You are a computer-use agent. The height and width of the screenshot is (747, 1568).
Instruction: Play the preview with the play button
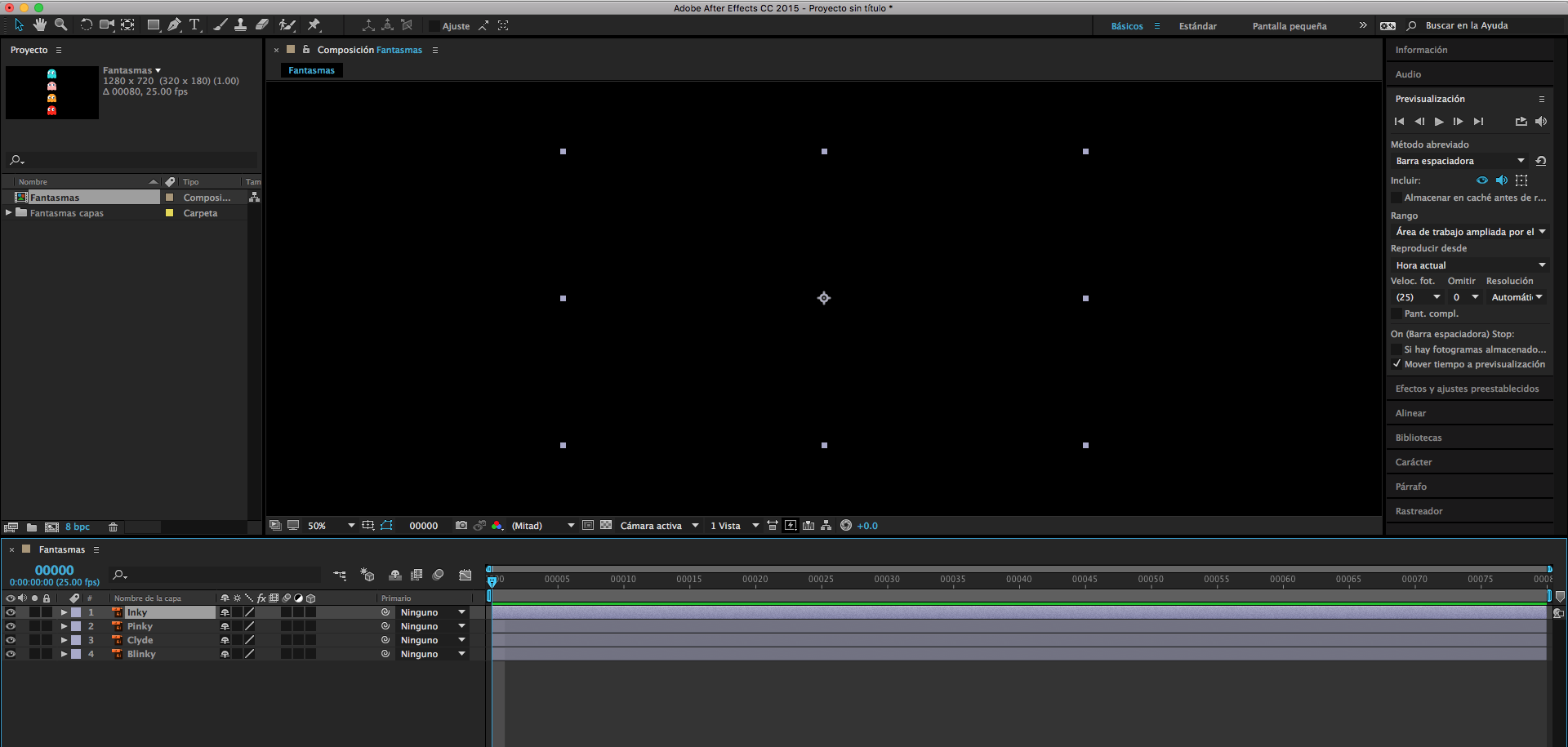tap(1439, 122)
